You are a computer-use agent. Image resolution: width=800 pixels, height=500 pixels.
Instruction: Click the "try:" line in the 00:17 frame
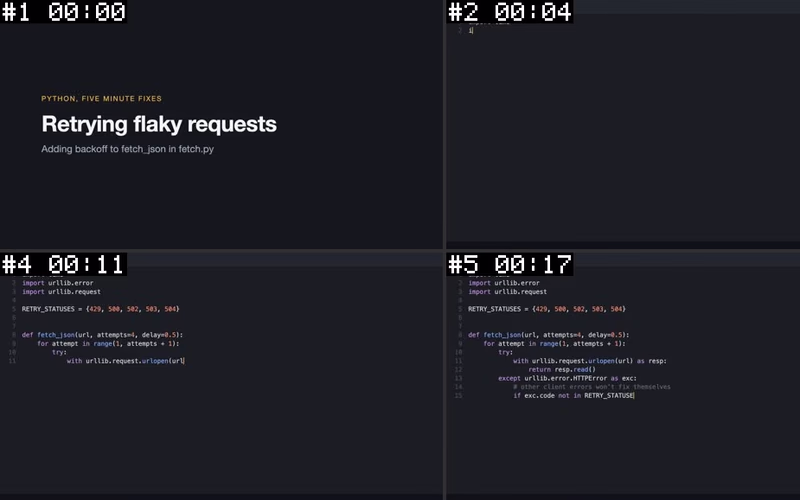tap(506, 352)
